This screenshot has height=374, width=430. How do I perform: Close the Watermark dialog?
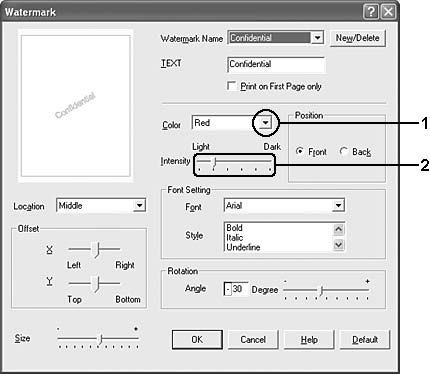tap(388, 12)
